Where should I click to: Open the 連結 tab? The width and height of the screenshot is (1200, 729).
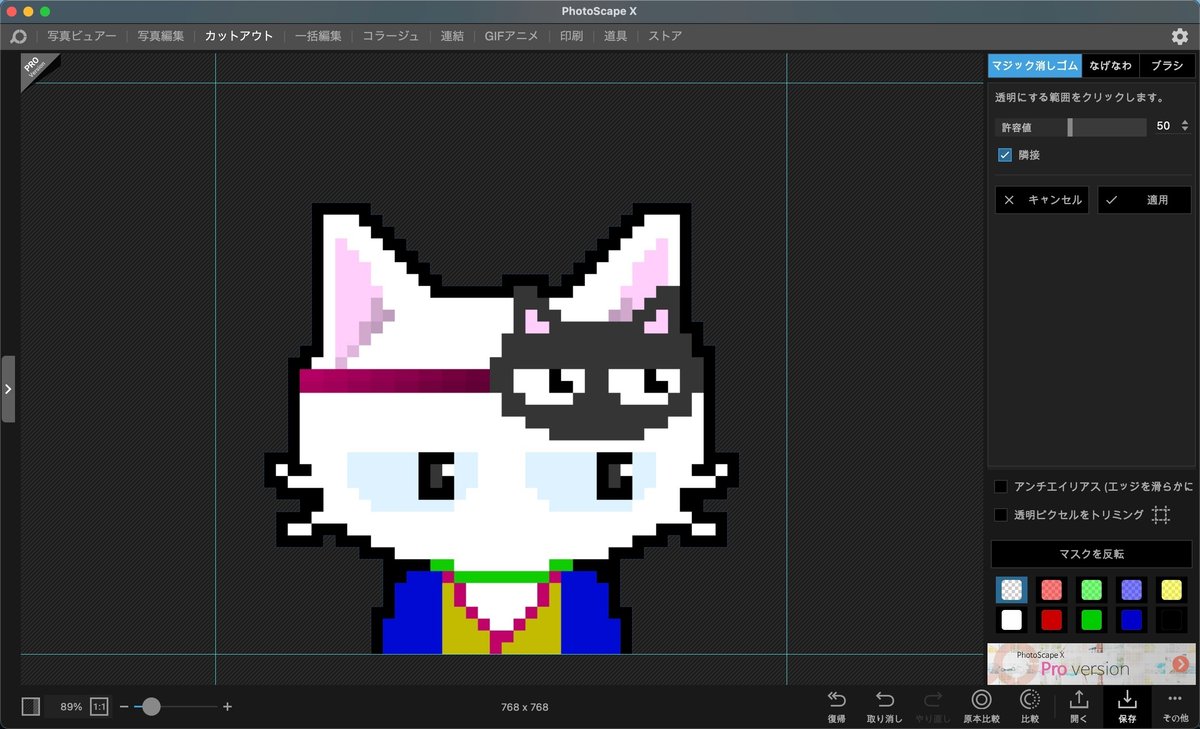[452, 36]
